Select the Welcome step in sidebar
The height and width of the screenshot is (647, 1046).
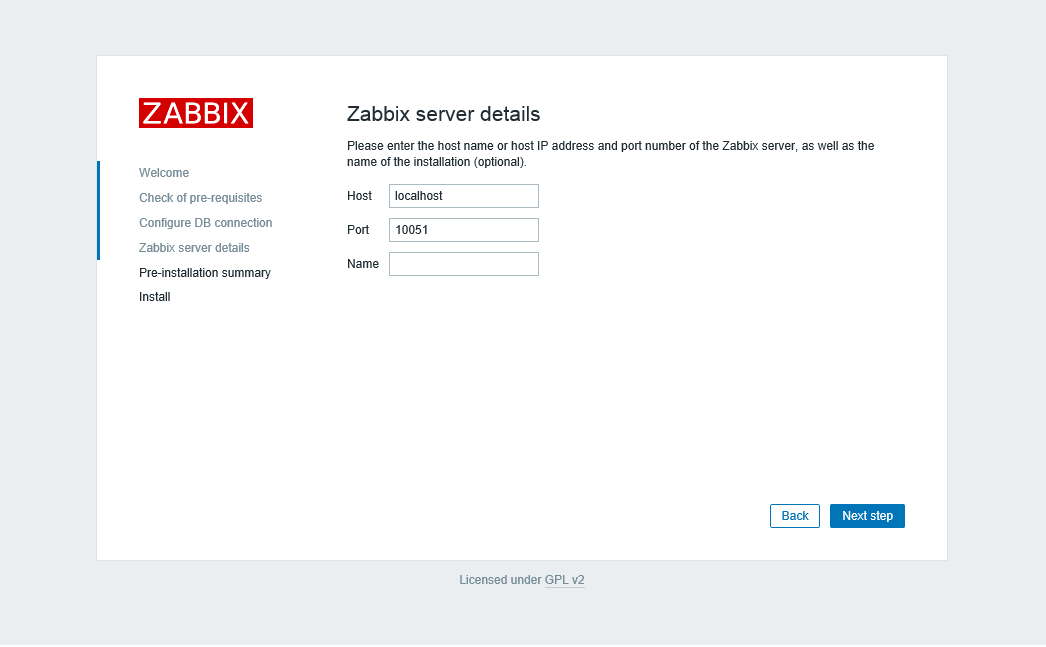coord(163,173)
